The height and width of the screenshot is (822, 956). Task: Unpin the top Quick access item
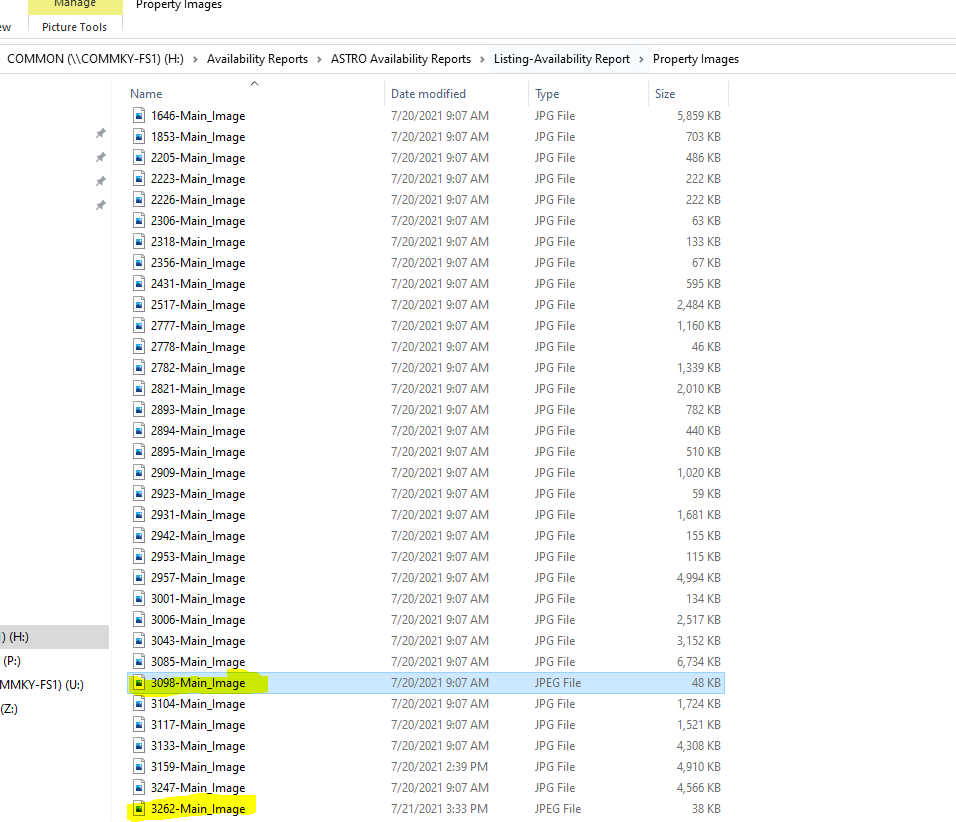pyautogui.click(x=100, y=132)
